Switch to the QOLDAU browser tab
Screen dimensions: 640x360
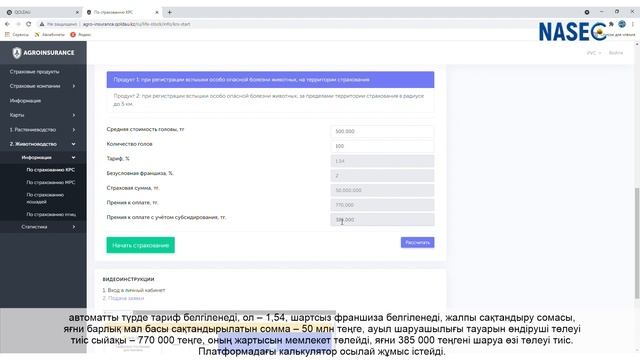(x=42, y=12)
